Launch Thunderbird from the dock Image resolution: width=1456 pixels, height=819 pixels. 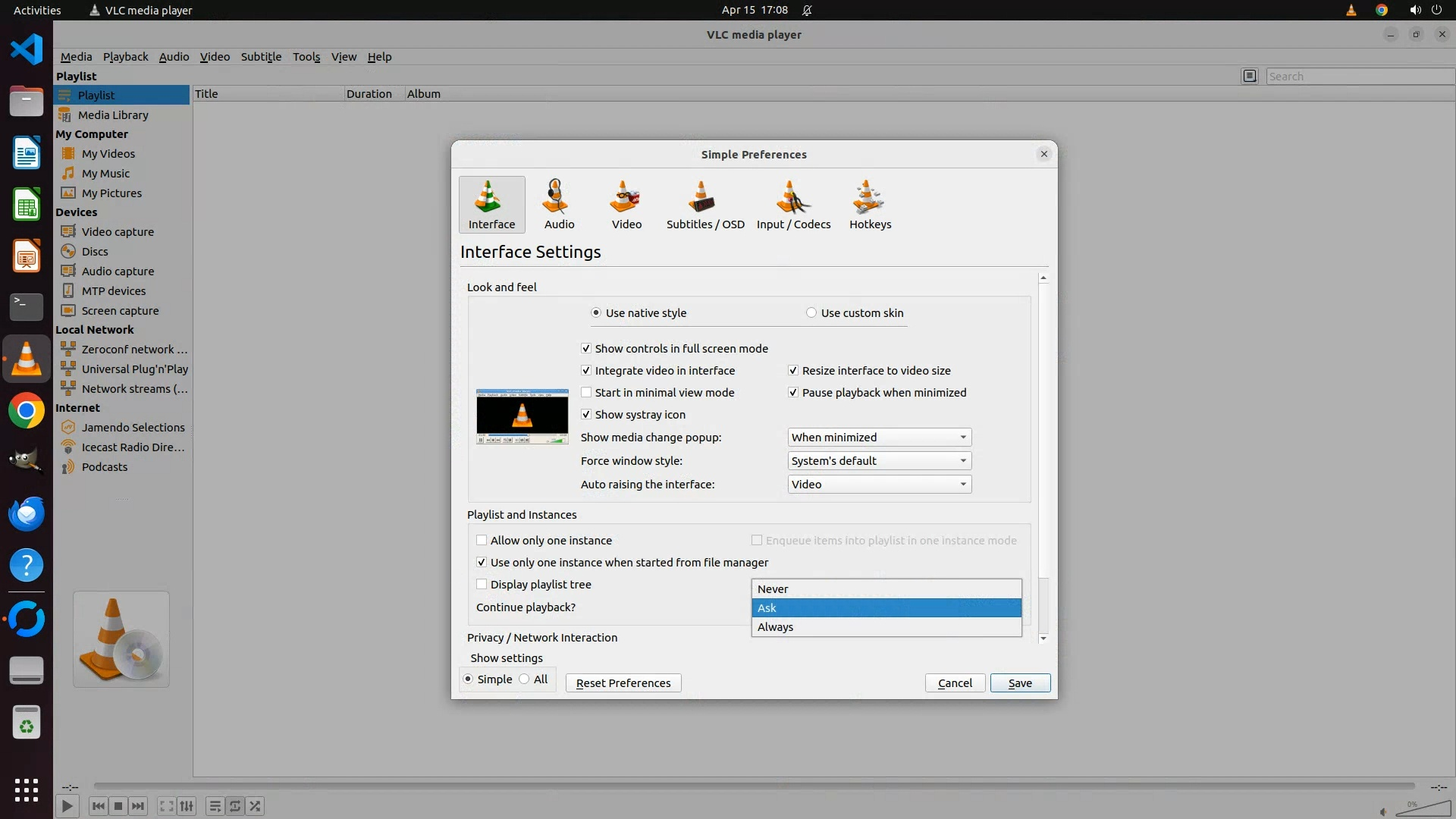(27, 514)
